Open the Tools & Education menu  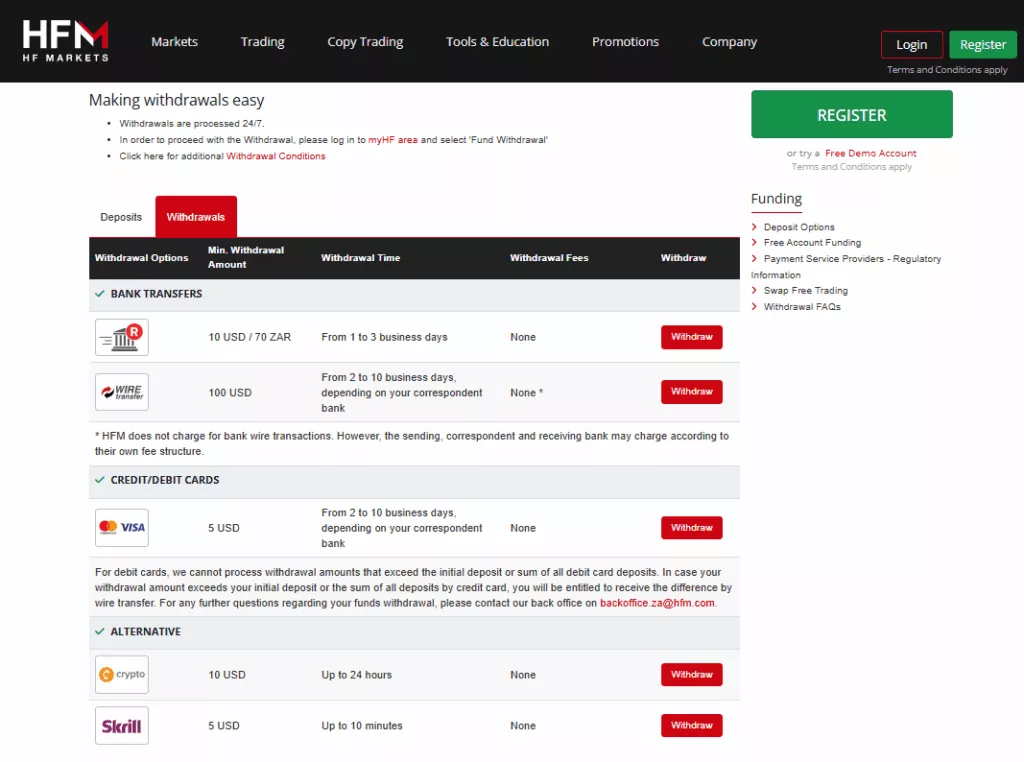(x=497, y=42)
